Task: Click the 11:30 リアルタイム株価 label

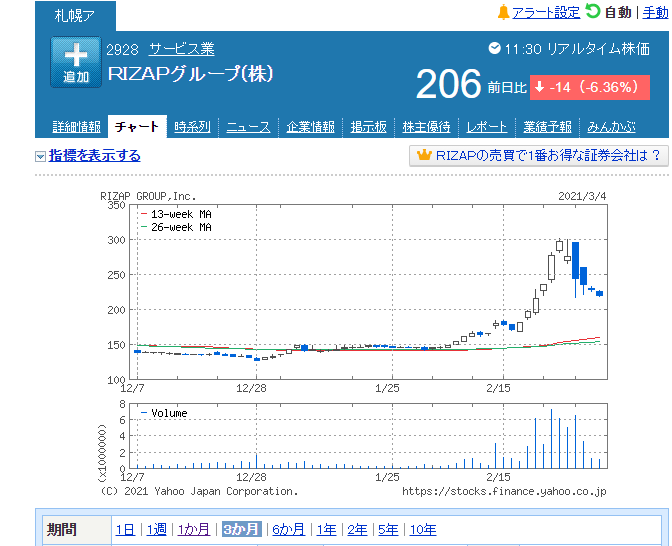Action: click(x=577, y=49)
